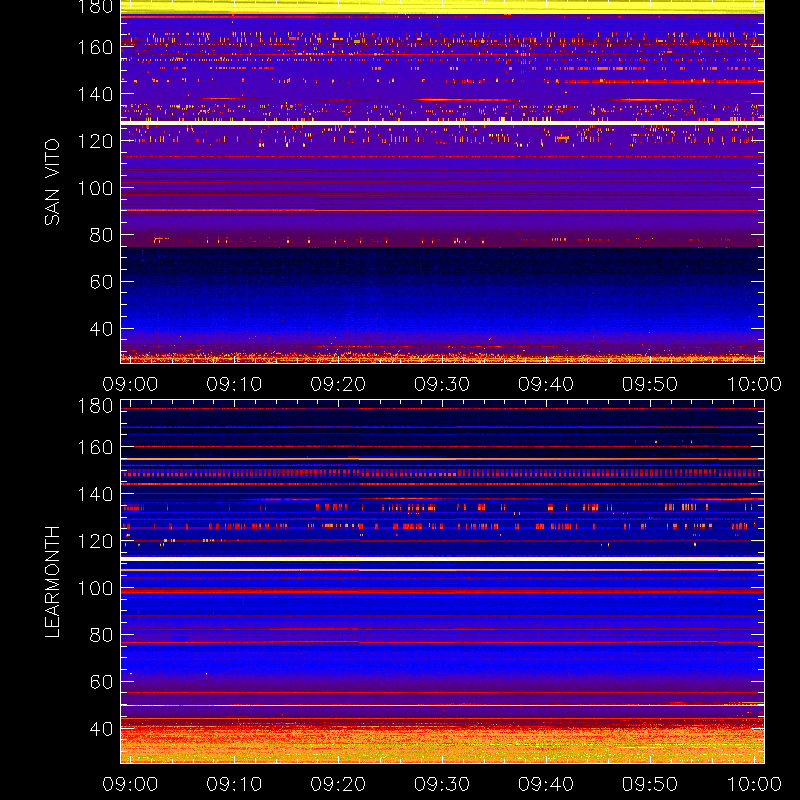Image resolution: width=800 pixels, height=800 pixels.
Task: Click the 140 tick label on San Vito plot
Action: tap(95, 94)
